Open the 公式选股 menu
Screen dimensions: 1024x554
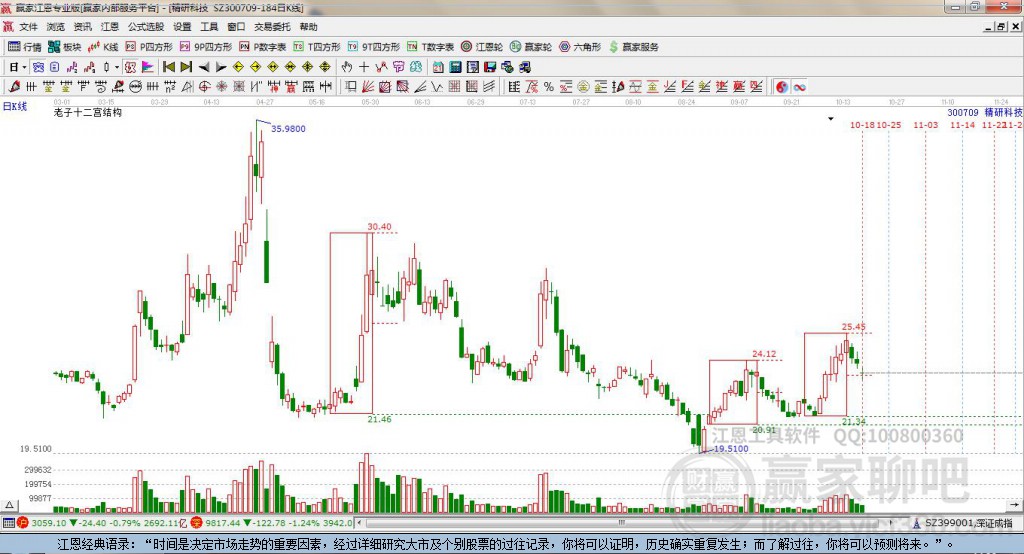[146, 27]
